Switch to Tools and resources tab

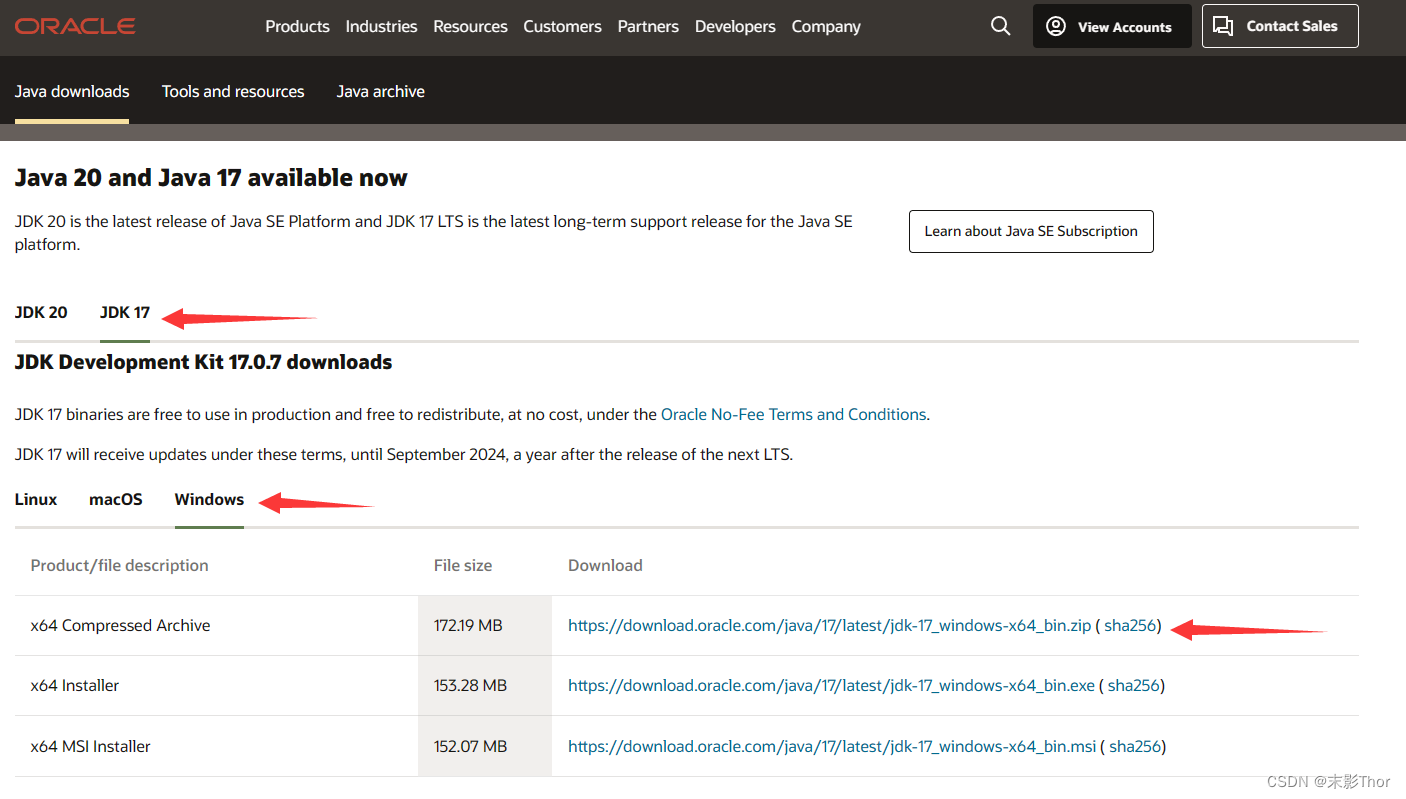coord(233,91)
